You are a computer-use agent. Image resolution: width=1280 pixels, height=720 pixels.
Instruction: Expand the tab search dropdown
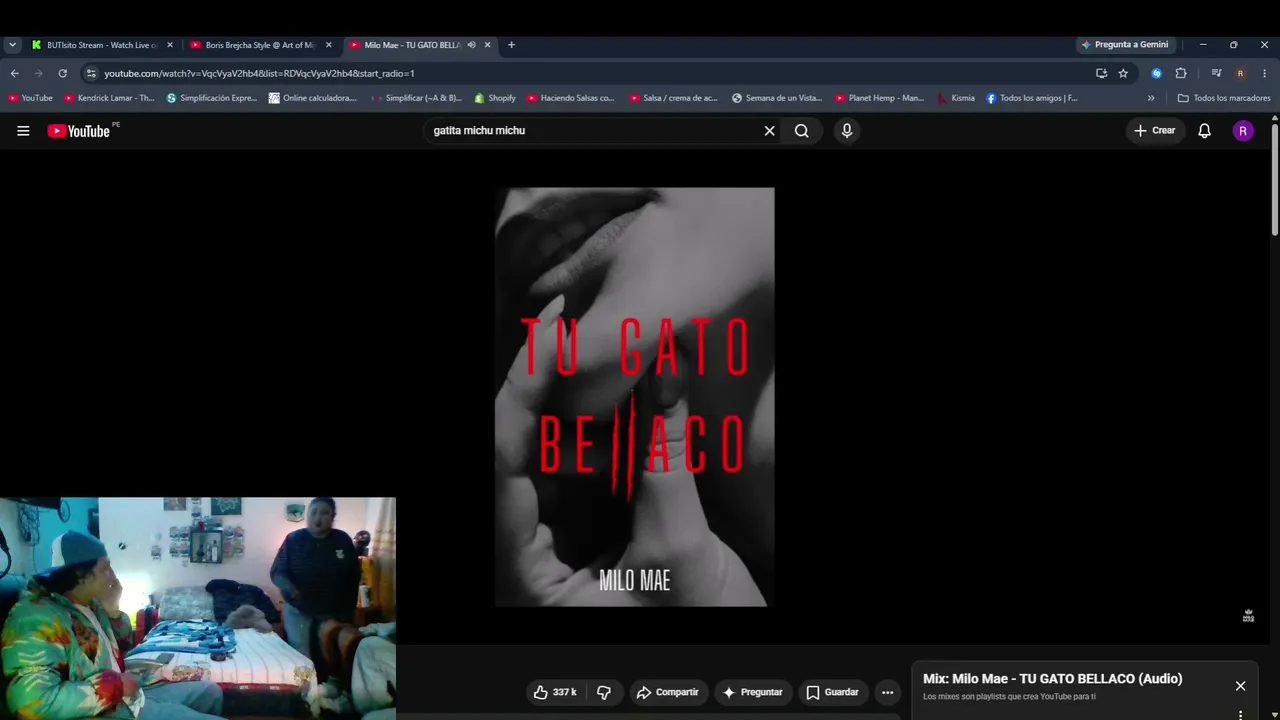(12, 45)
